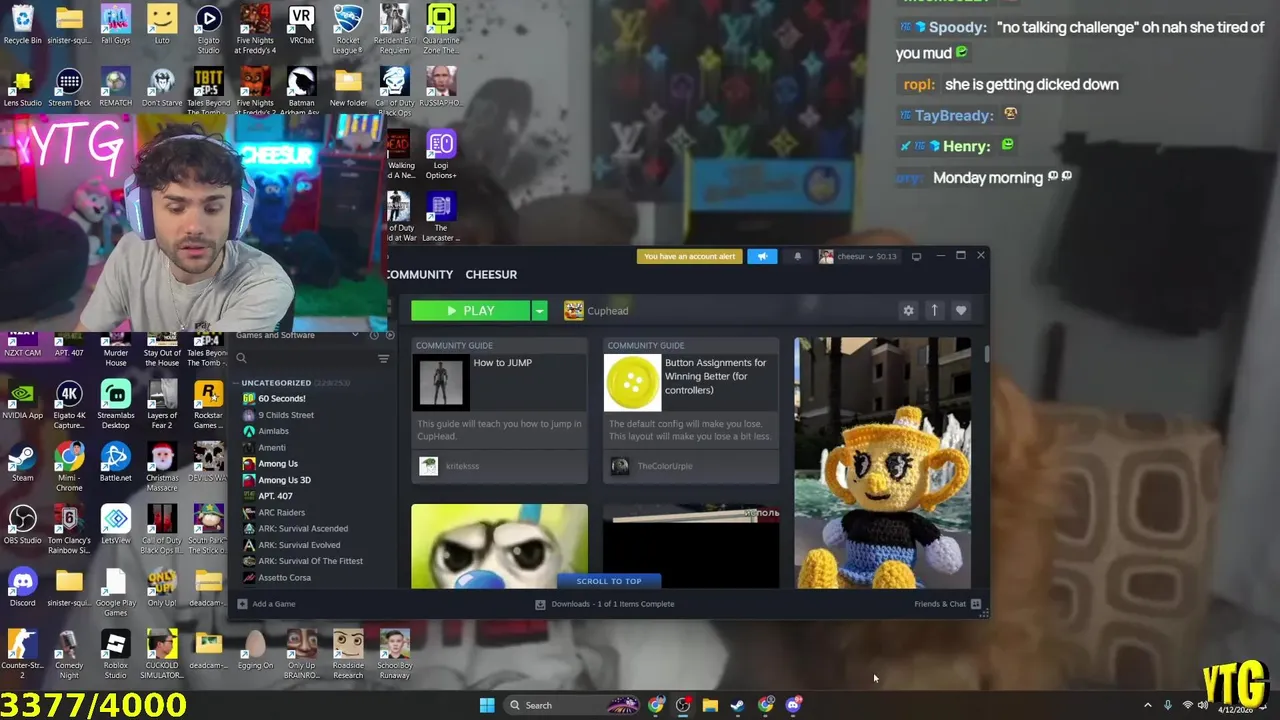Screen dimensions: 1280x720
Task: Select VRChat desktop shortcut
Action: coord(301,26)
